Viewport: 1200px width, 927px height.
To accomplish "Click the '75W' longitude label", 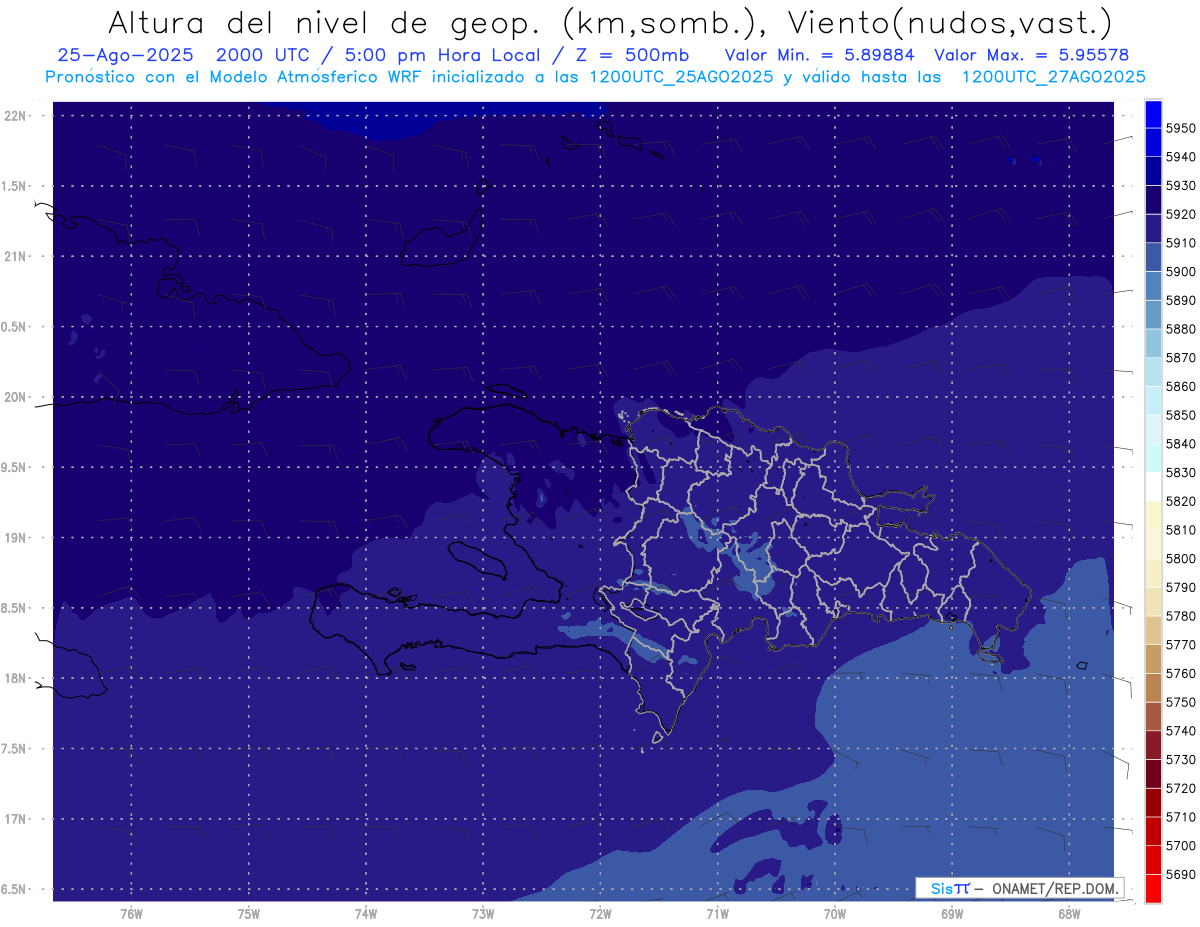I will 249,914.
